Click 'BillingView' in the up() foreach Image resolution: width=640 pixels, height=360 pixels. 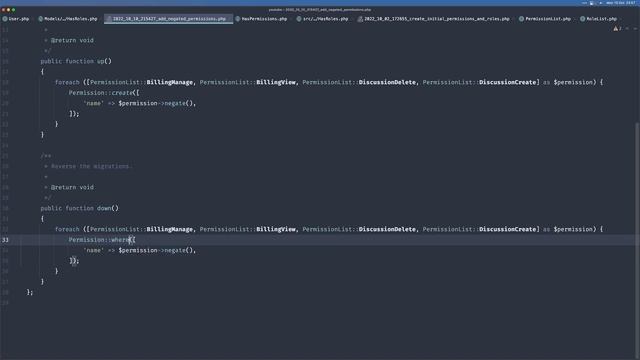(x=276, y=82)
